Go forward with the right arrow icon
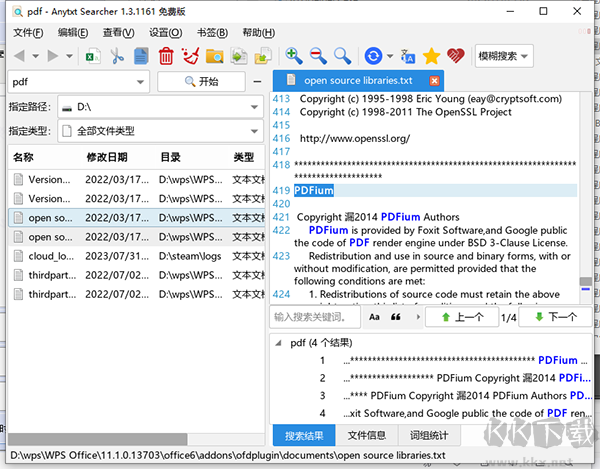This screenshot has width=600, height=469. pyautogui.click(x=53, y=56)
